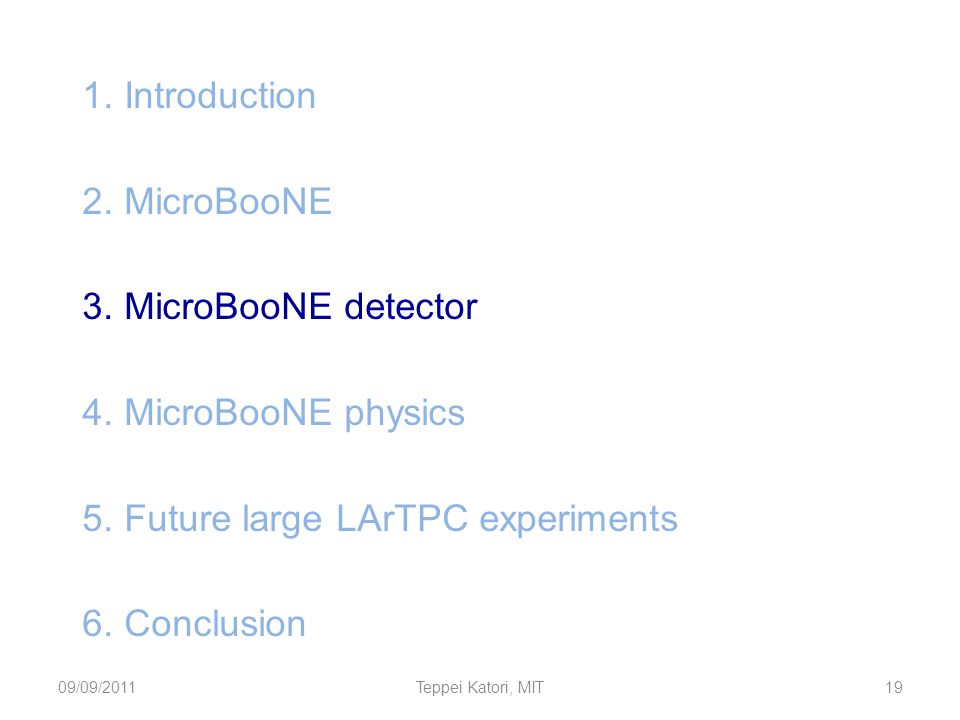The width and height of the screenshot is (960, 720).
Task: Click the slide number 19
Action: (x=894, y=688)
